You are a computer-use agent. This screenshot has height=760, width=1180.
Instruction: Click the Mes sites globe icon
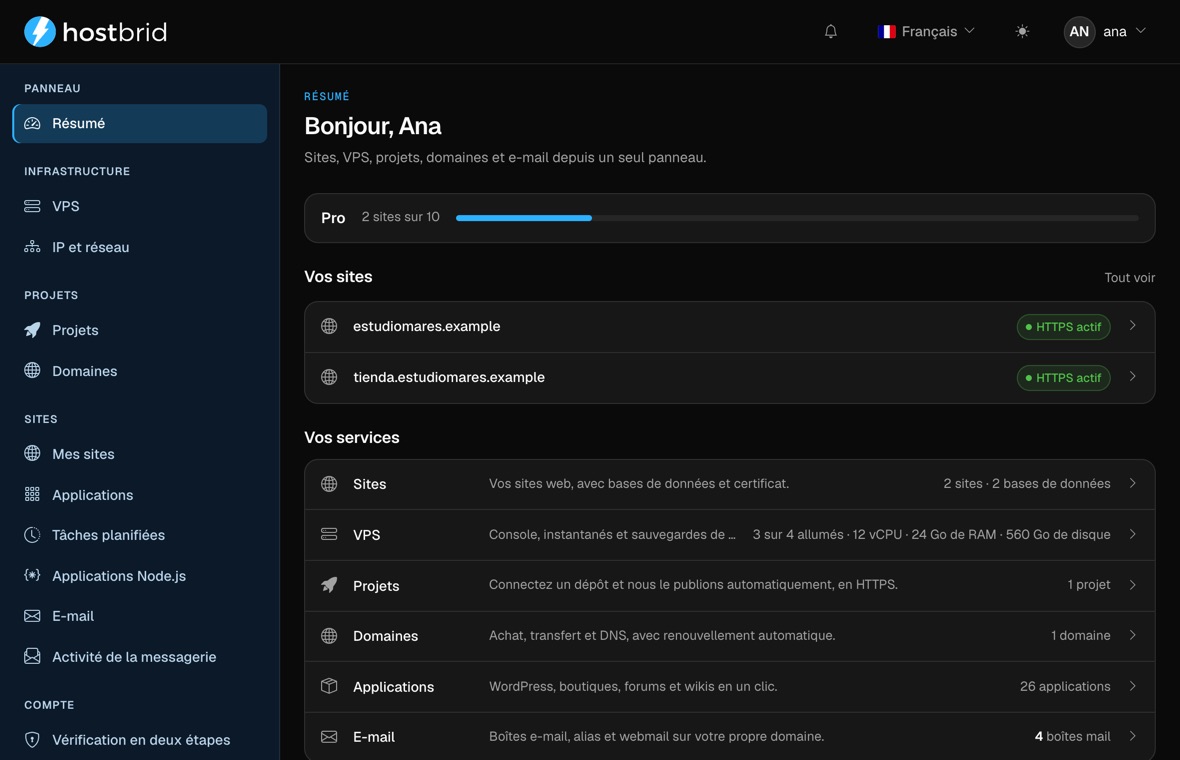32,453
